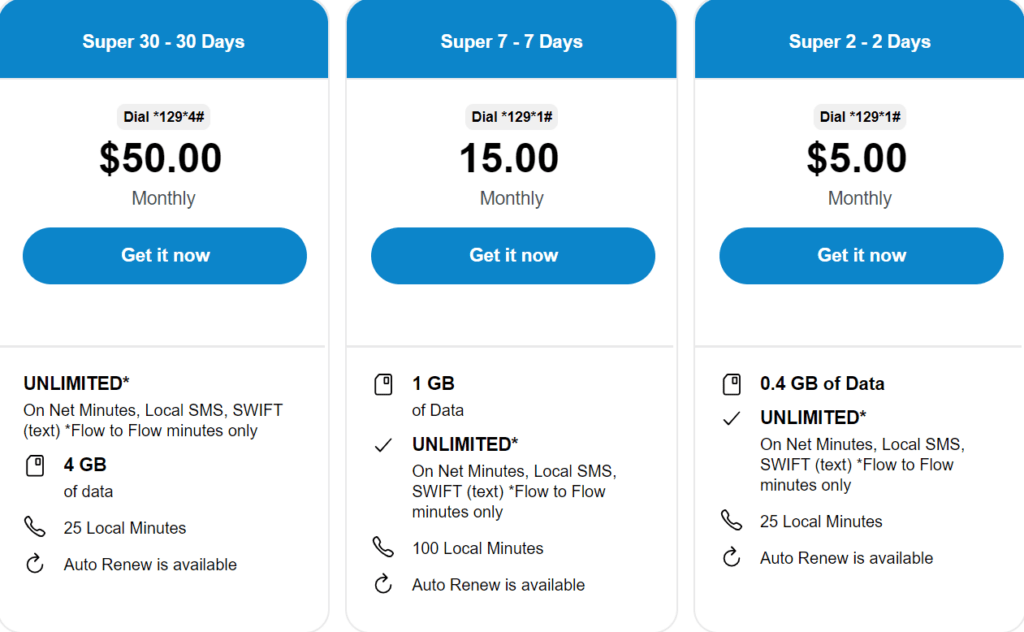The width and height of the screenshot is (1024, 632).
Task: Select the Super 7 - 7 Days header
Action: [511, 42]
